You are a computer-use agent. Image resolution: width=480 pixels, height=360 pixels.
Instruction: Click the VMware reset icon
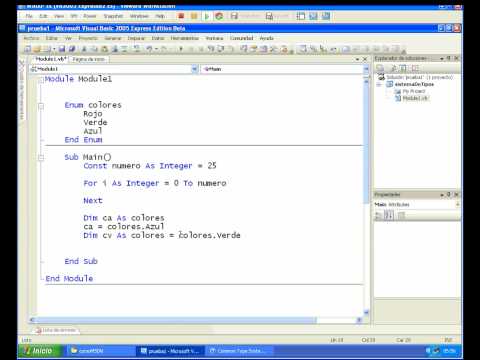point(219,16)
